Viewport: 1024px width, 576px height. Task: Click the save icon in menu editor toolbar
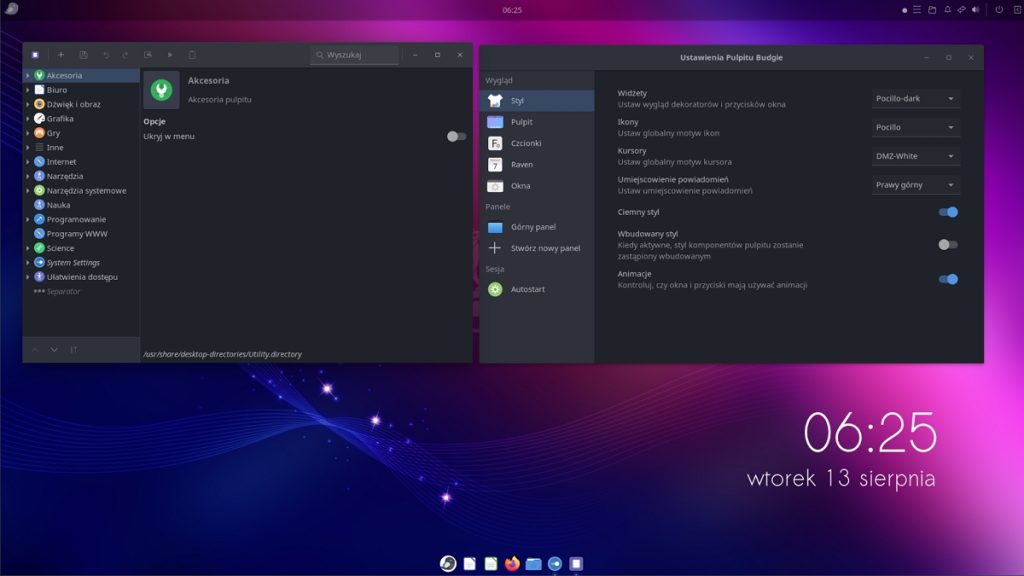pyautogui.click(x=84, y=55)
